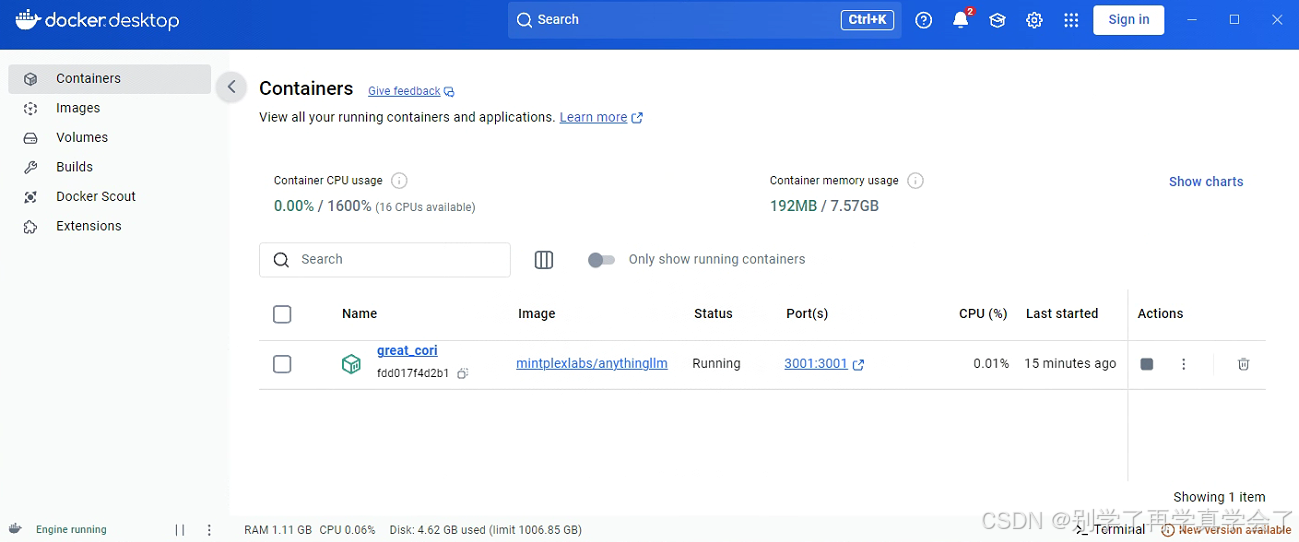This screenshot has width=1299, height=542.
Task: Check the great_cori container checkbox
Action: click(x=282, y=364)
